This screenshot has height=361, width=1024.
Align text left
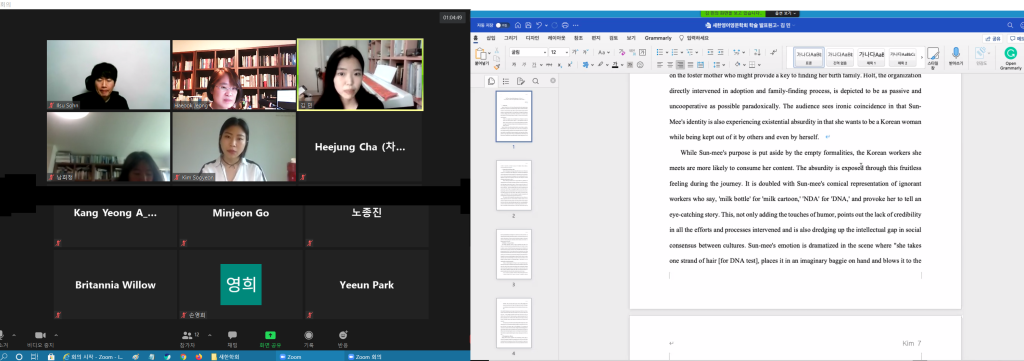tap(660, 65)
